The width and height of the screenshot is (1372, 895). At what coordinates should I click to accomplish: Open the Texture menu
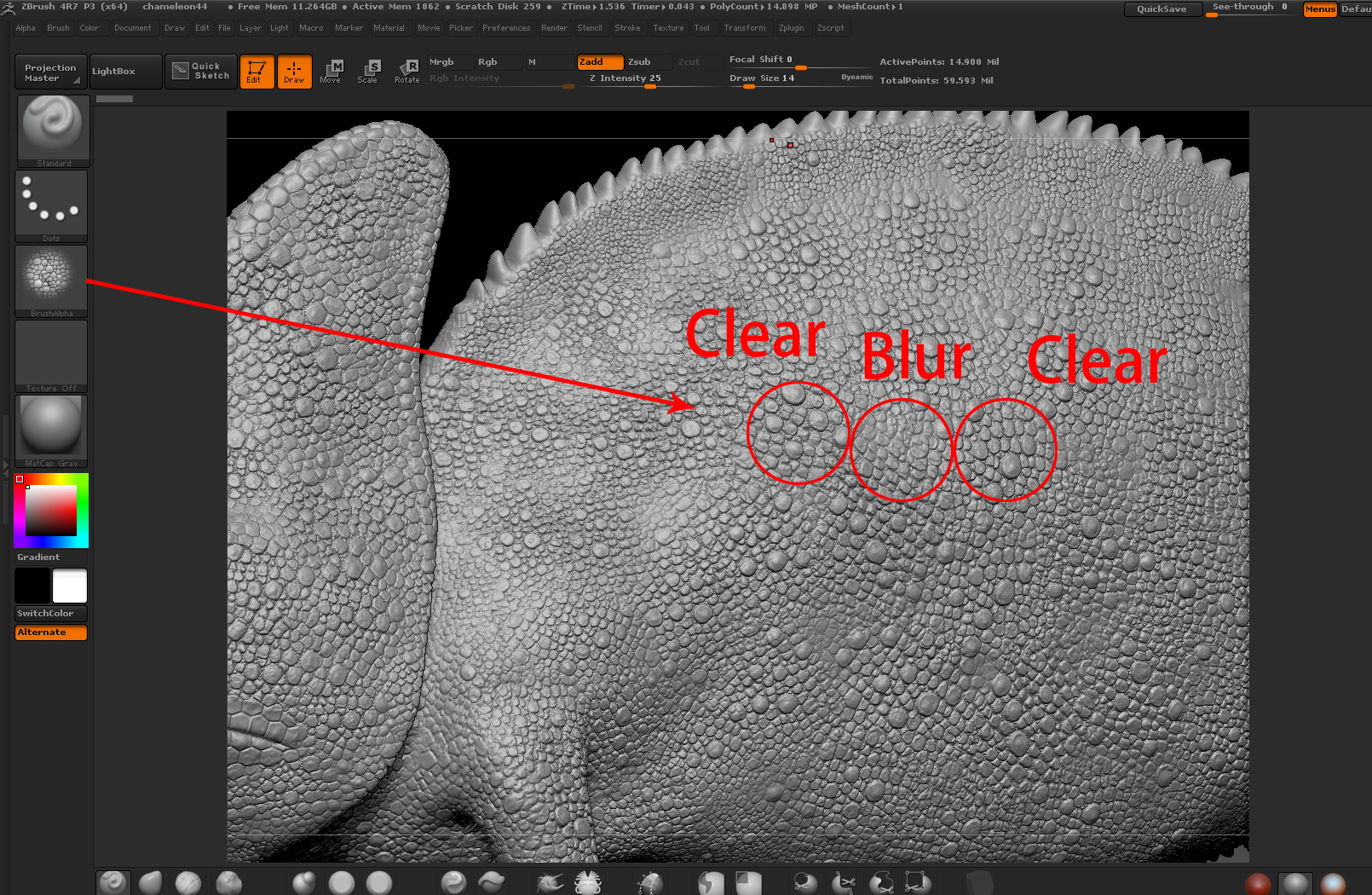[668, 28]
